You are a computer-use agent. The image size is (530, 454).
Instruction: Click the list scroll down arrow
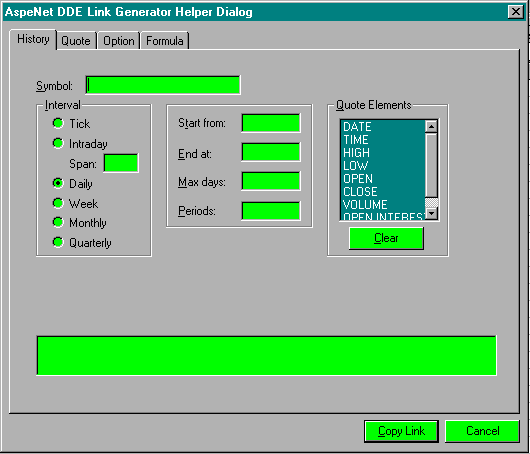click(x=431, y=213)
